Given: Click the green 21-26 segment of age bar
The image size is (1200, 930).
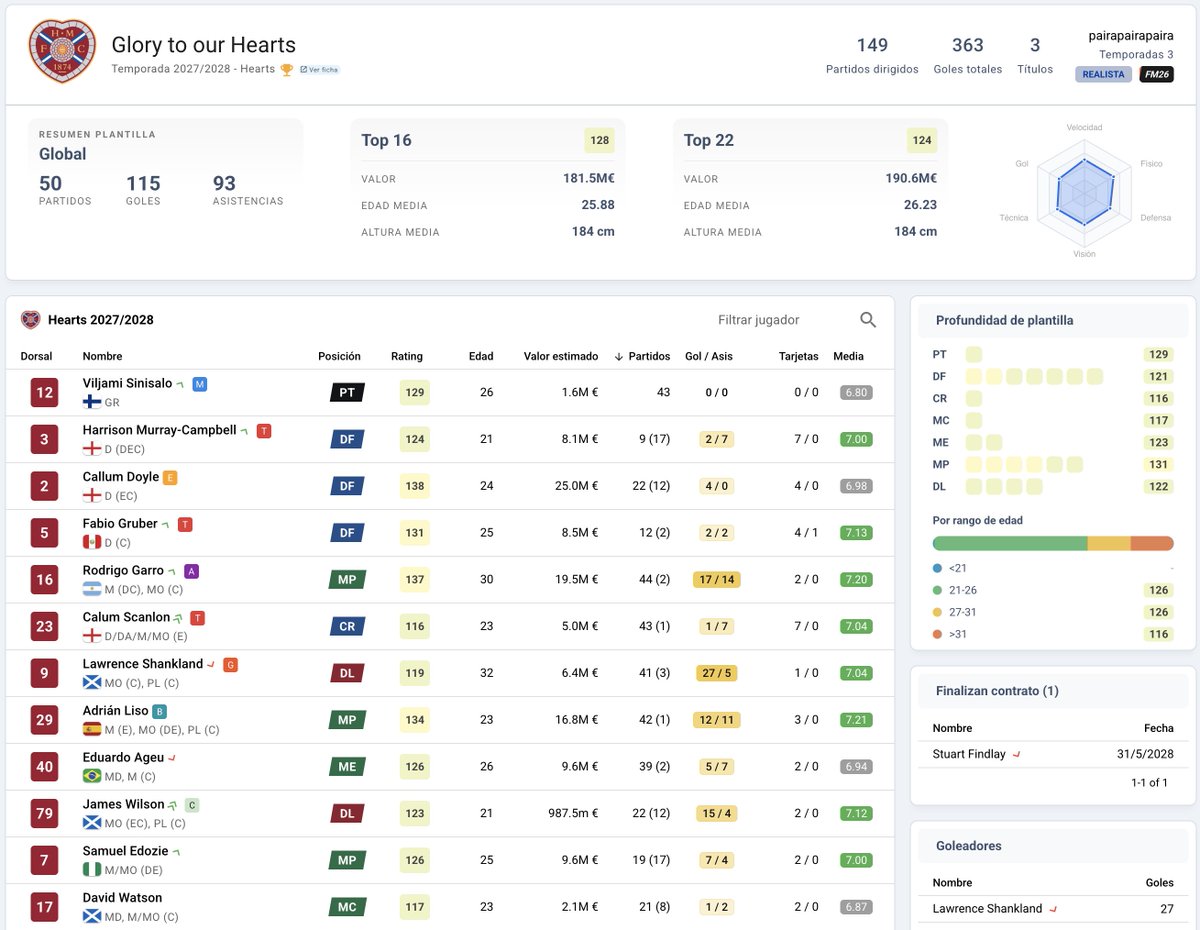Looking at the screenshot, I should coord(1010,543).
